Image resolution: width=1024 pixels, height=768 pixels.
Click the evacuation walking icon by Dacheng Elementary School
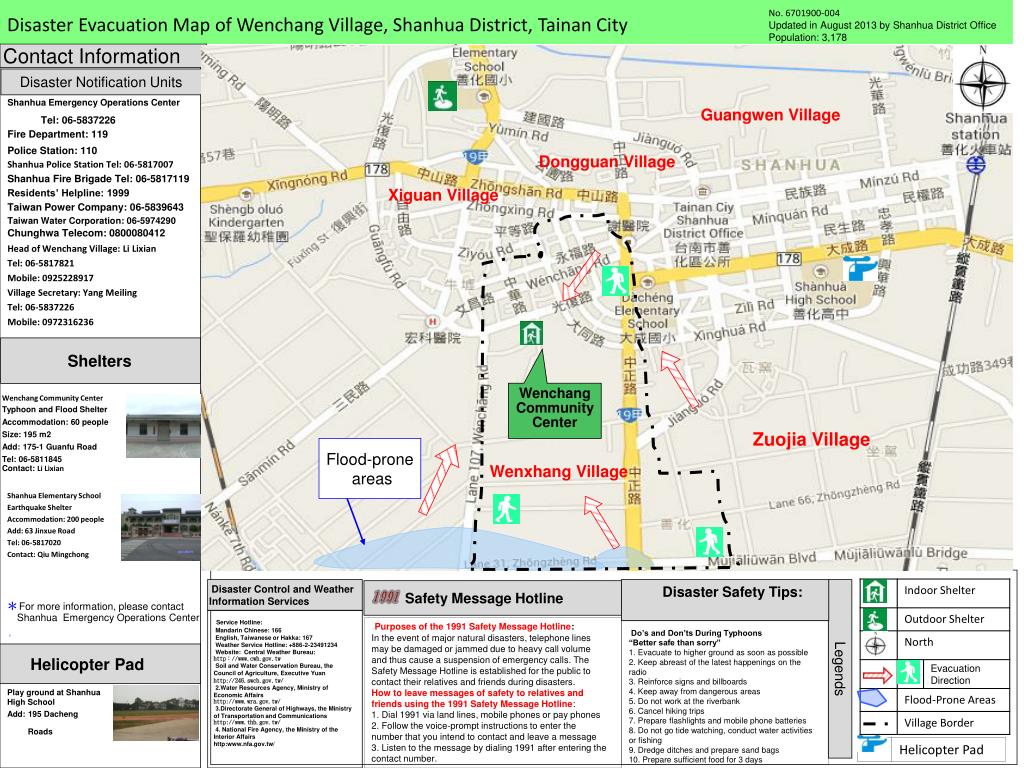[x=615, y=281]
